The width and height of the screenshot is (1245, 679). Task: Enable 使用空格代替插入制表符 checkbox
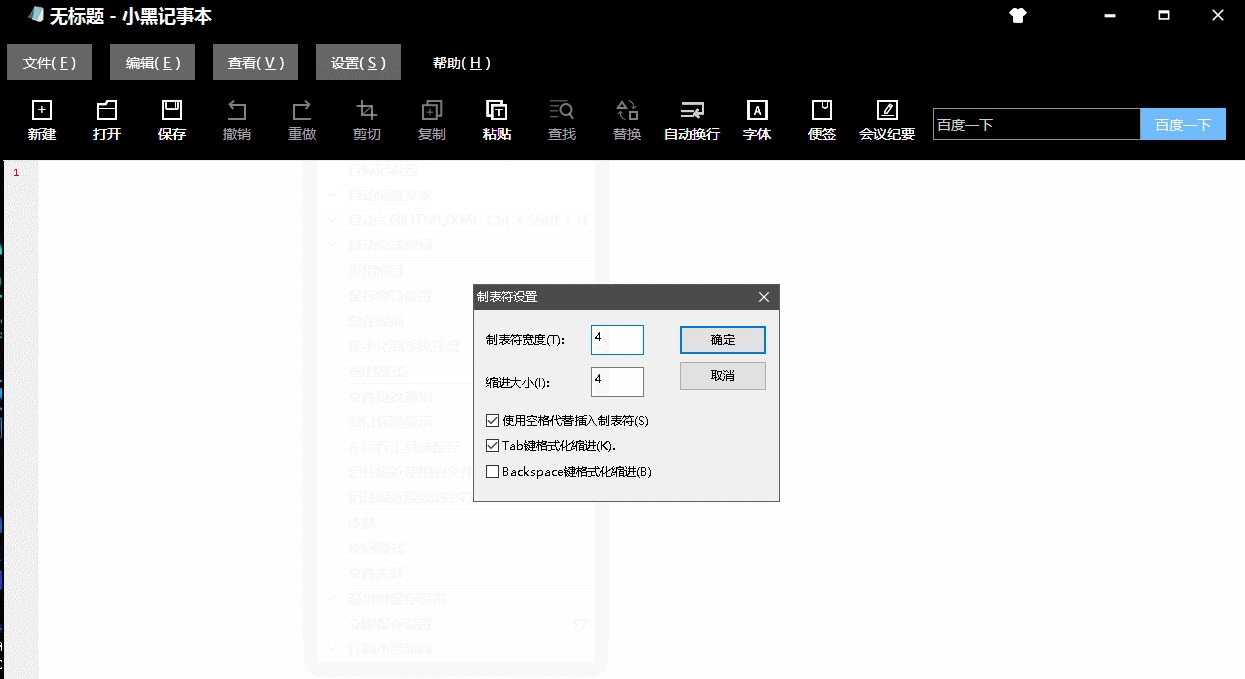pos(492,420)
